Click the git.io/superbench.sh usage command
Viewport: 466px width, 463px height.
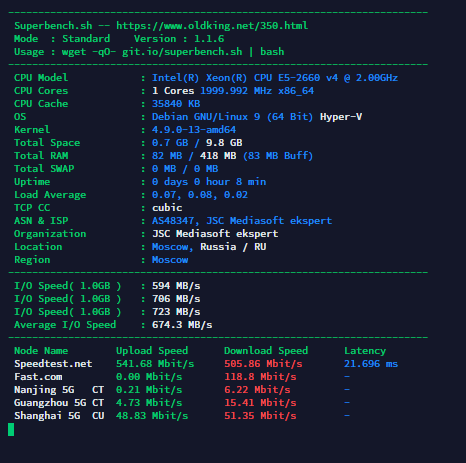(x=182, y=52)
